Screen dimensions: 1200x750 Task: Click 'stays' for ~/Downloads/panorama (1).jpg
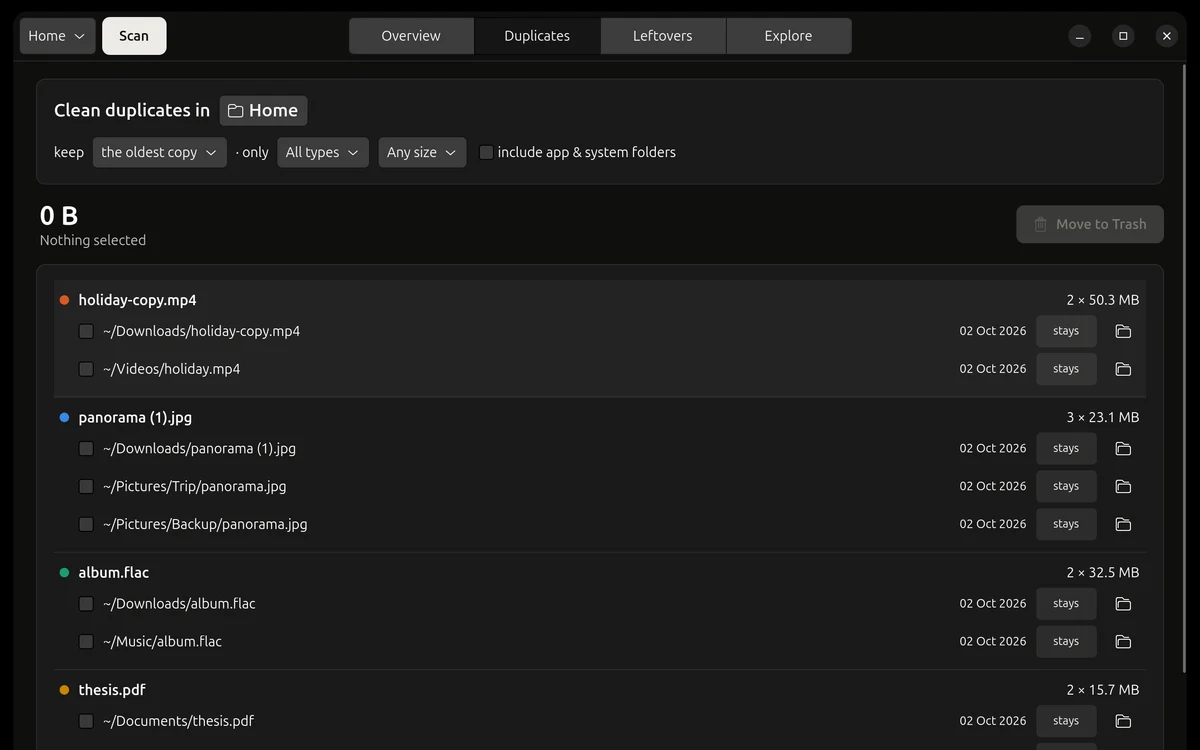(1066, 449)
